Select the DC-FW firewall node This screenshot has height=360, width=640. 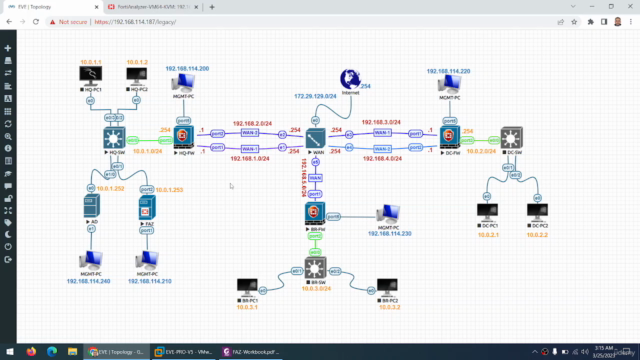450,138
